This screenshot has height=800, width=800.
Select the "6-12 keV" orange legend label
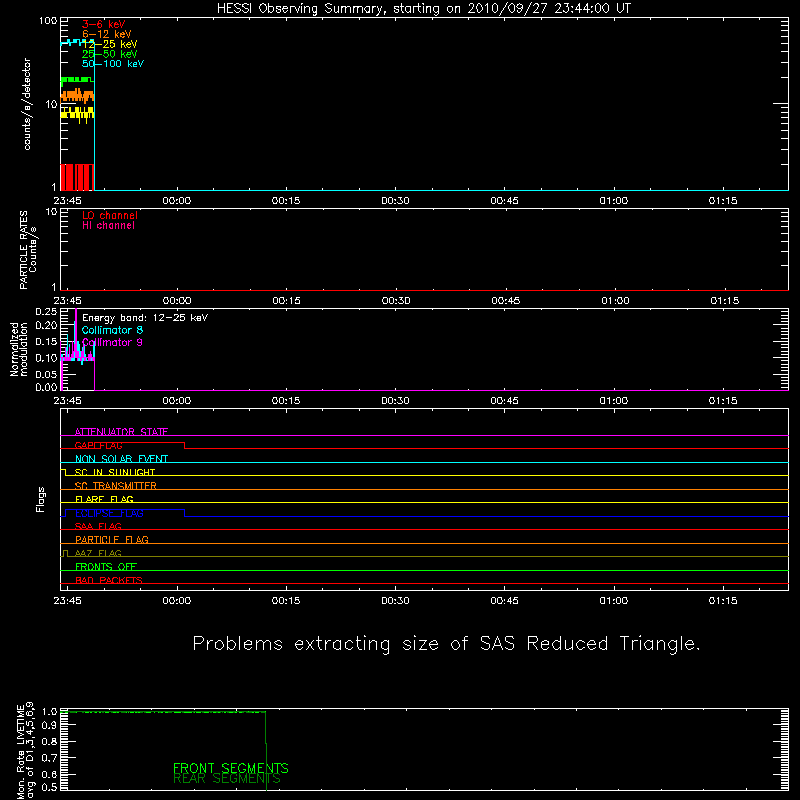coord(107,34)
